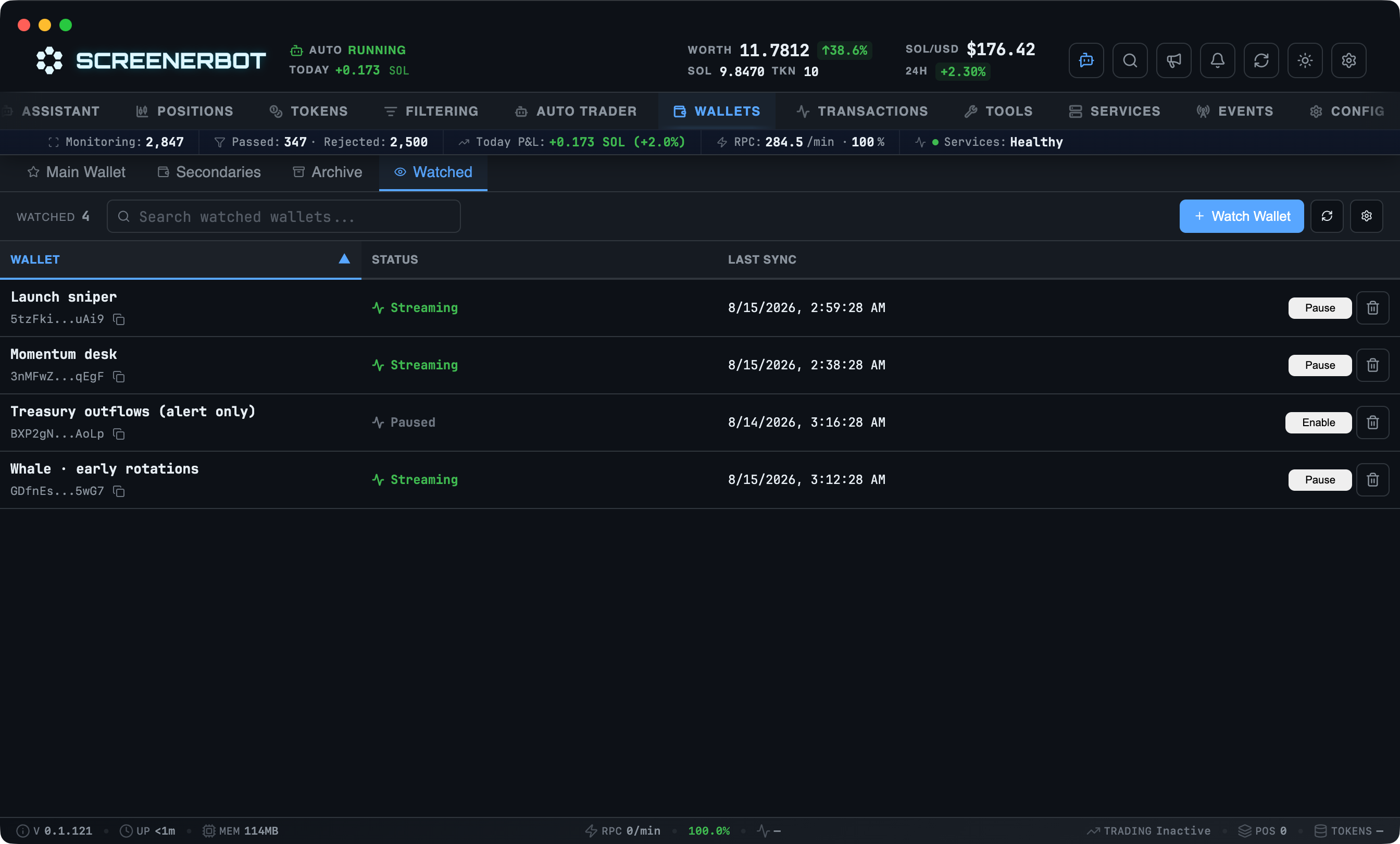Sort by the WALLET column arrow
The width and height of the screenshot is (1400, 844).
tap(344, 259)
